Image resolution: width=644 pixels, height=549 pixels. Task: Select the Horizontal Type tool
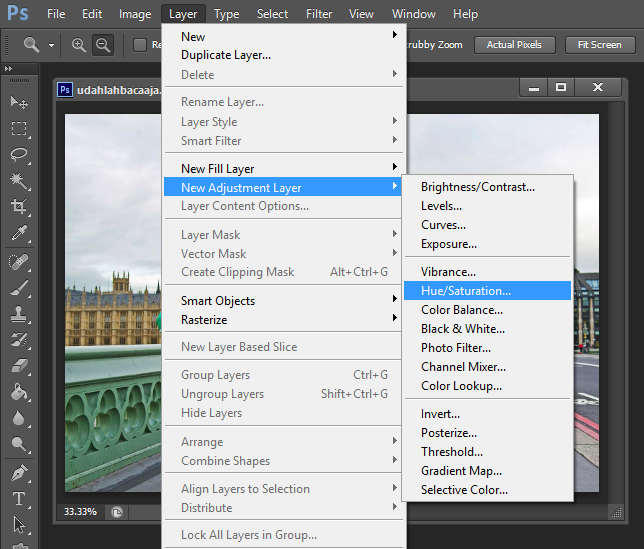[19, 499]
